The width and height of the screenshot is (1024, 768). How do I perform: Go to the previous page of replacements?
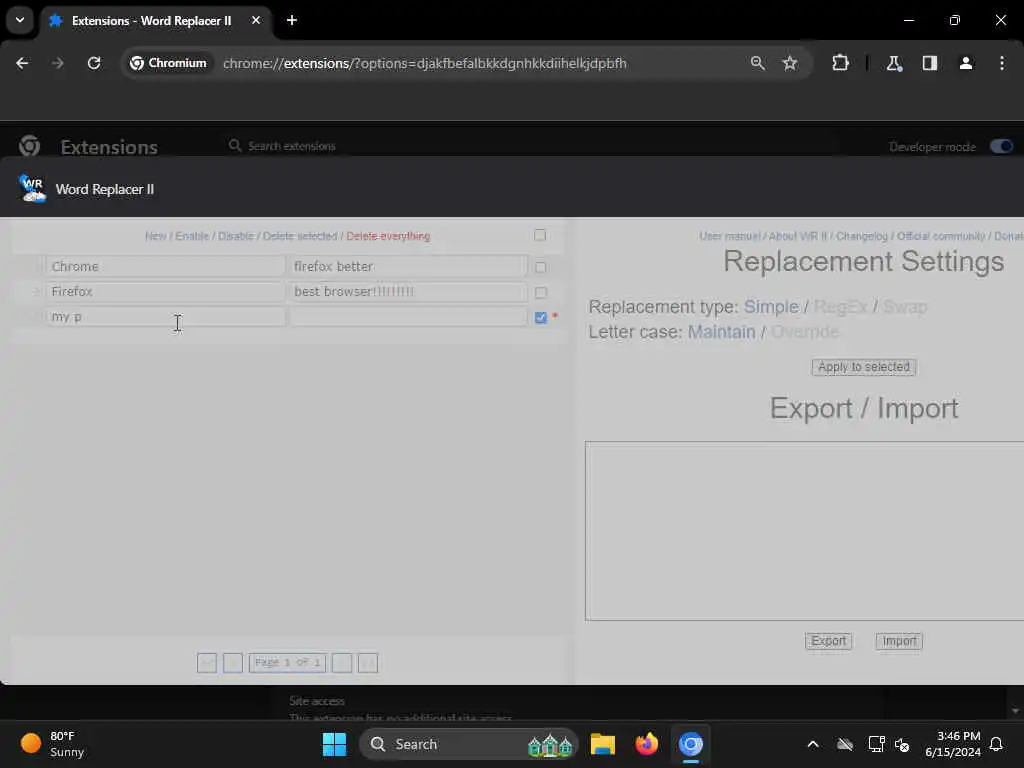pyautogui.click(x=233, y=663)
